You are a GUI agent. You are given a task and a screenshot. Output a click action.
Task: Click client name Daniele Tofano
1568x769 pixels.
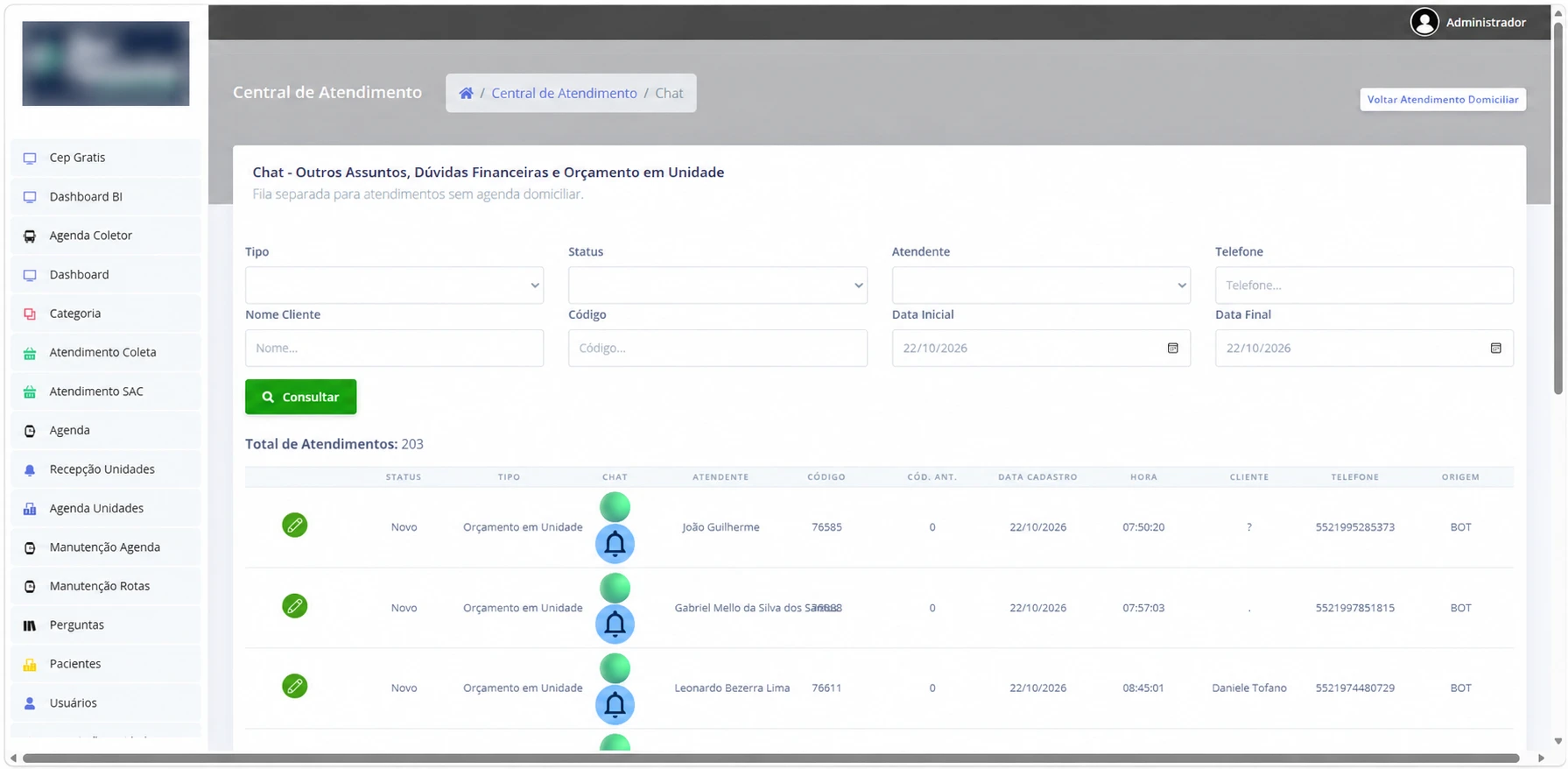(x=1248, y=688)
